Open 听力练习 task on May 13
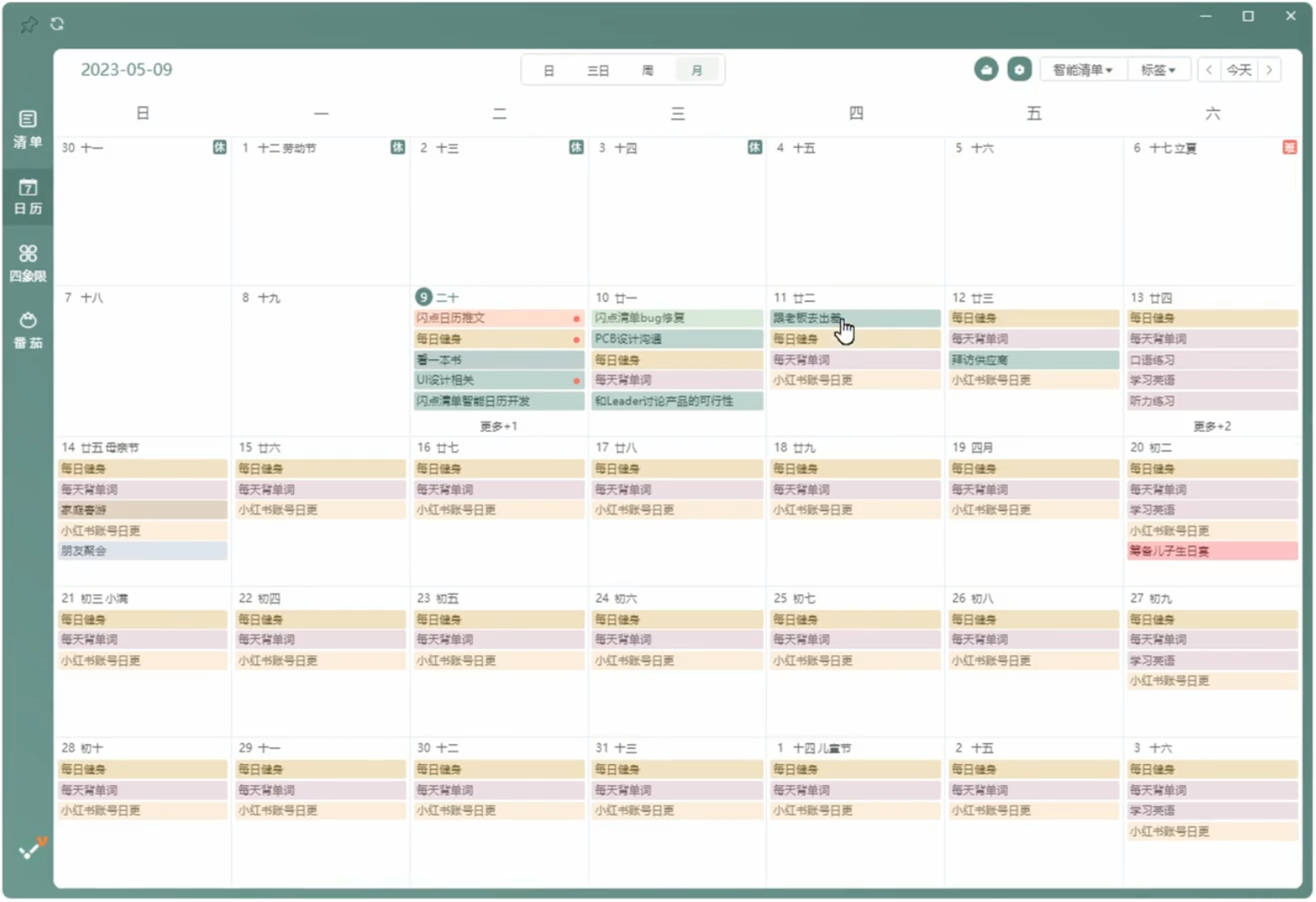The width and height of the screenshot is (1316, 902). (x=1212, y=401)
